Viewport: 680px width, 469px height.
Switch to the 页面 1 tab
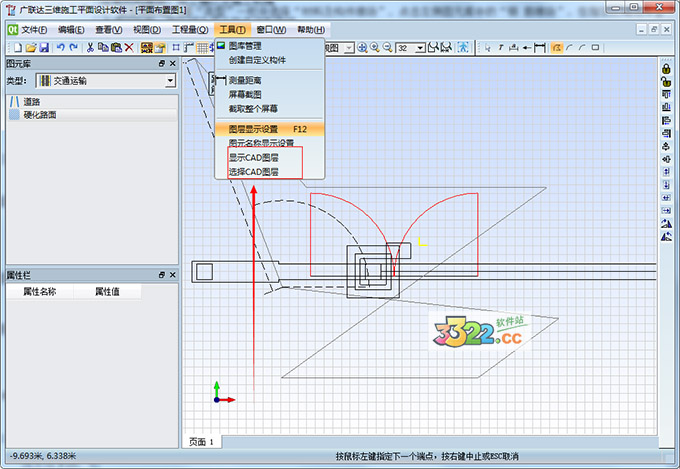(201, 441)
